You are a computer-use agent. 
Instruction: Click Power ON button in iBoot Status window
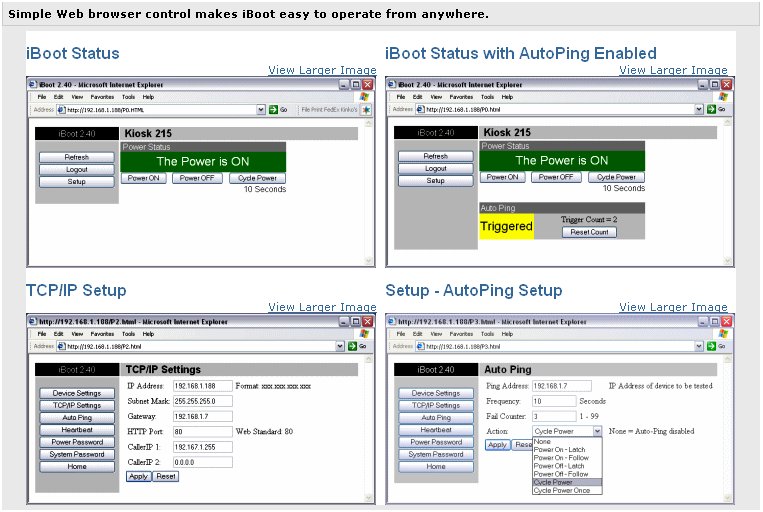pos(144,178)
